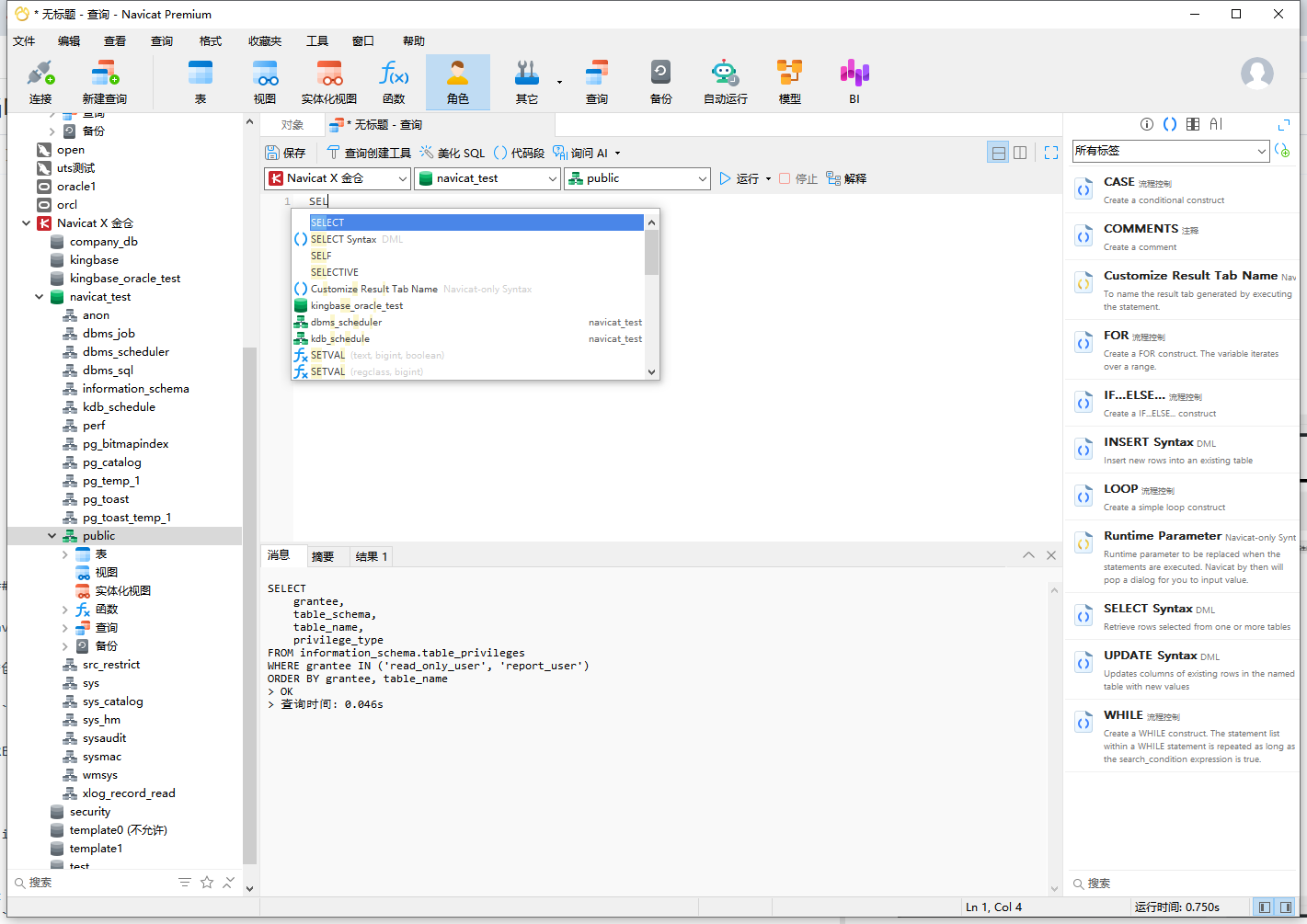Toggle the favorites star filter in navigation
1307x924 pixels.
[x=207, y=883]
